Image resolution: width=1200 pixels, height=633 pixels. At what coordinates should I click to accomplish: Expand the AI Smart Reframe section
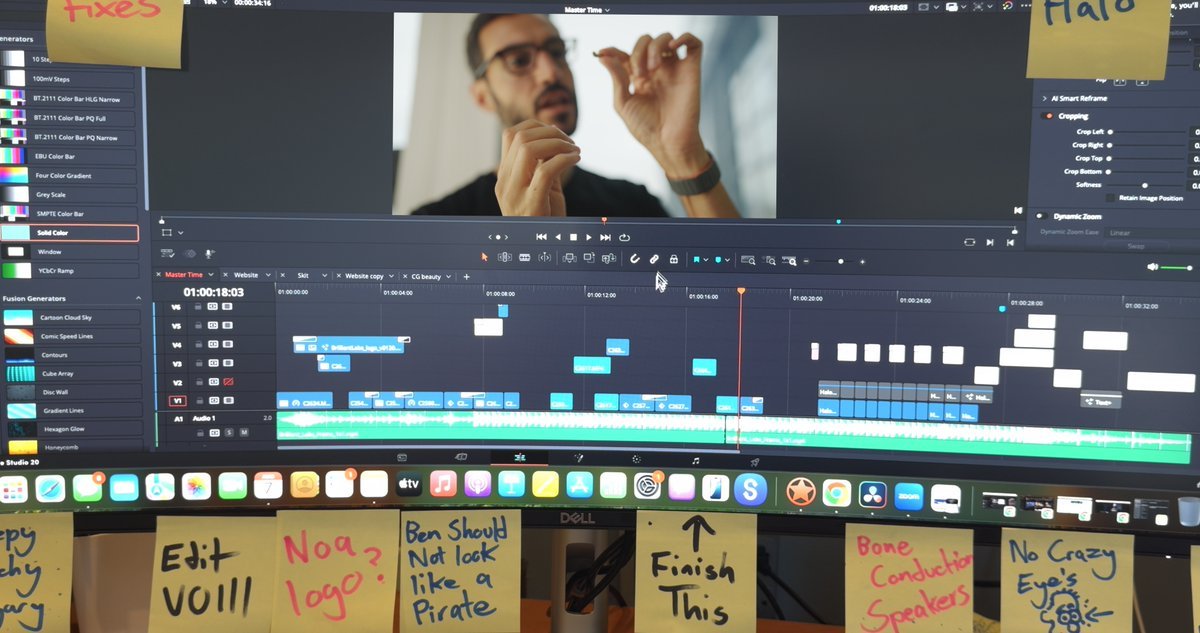click(x=1044, y=99)
